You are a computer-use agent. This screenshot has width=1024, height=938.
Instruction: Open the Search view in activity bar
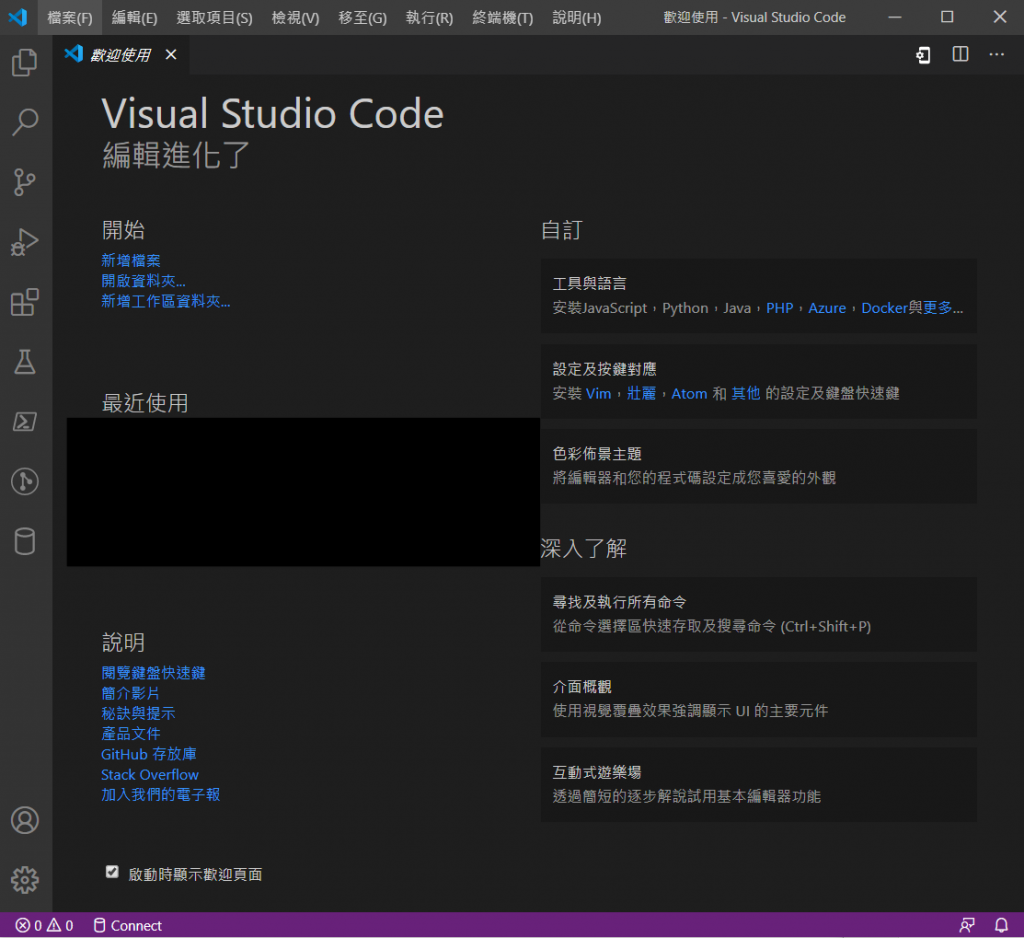25,122
